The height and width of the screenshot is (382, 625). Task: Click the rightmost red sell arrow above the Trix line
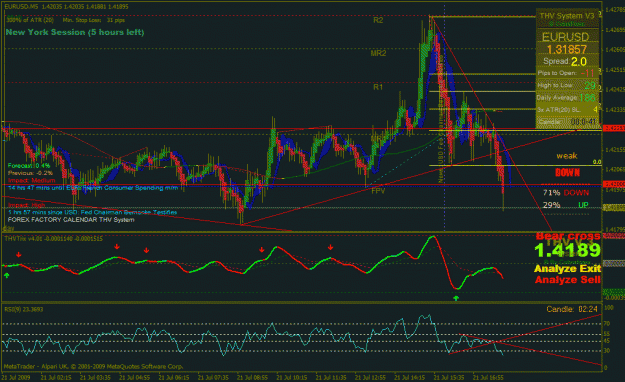click(330, 248)
